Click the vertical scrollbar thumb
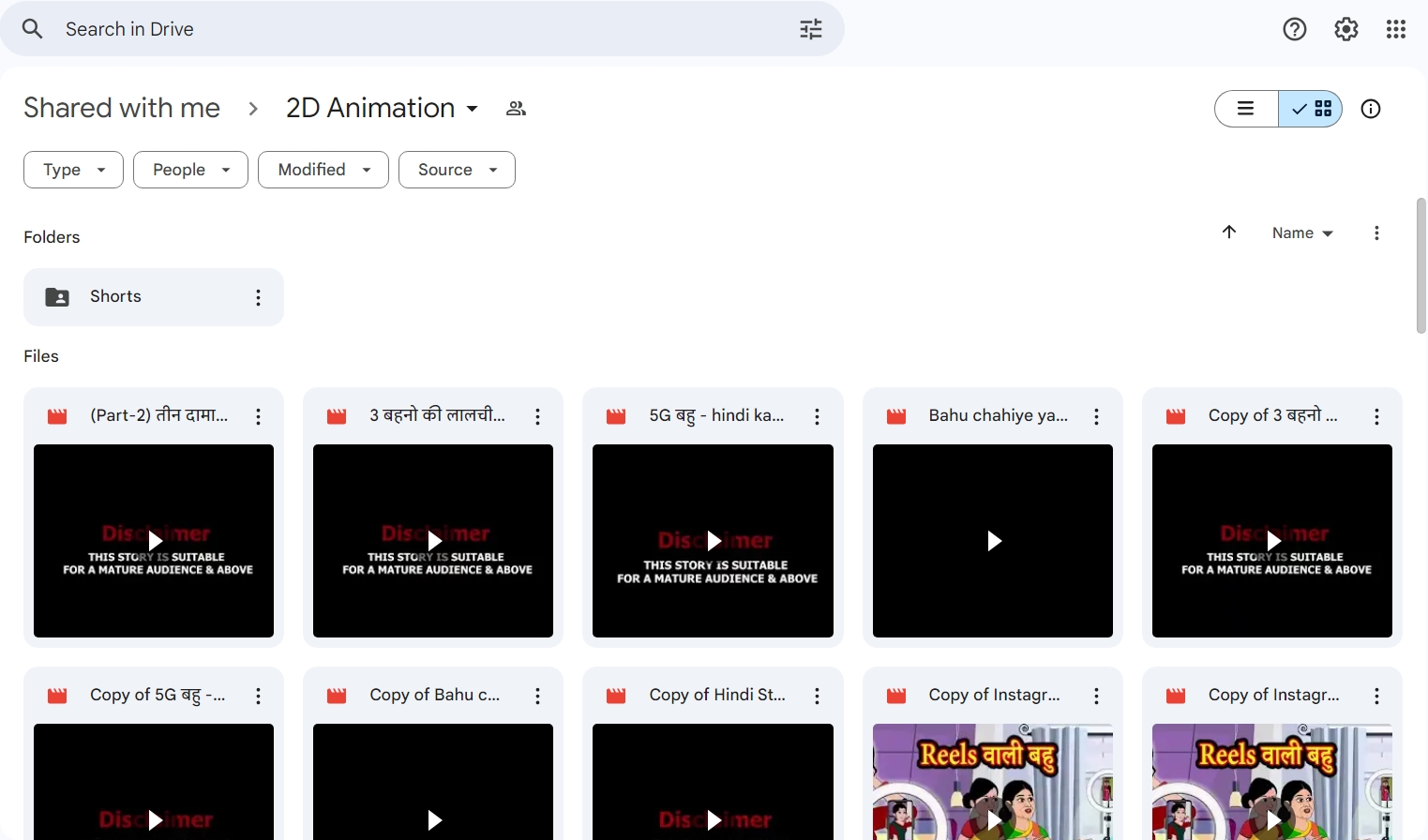 1421,265
